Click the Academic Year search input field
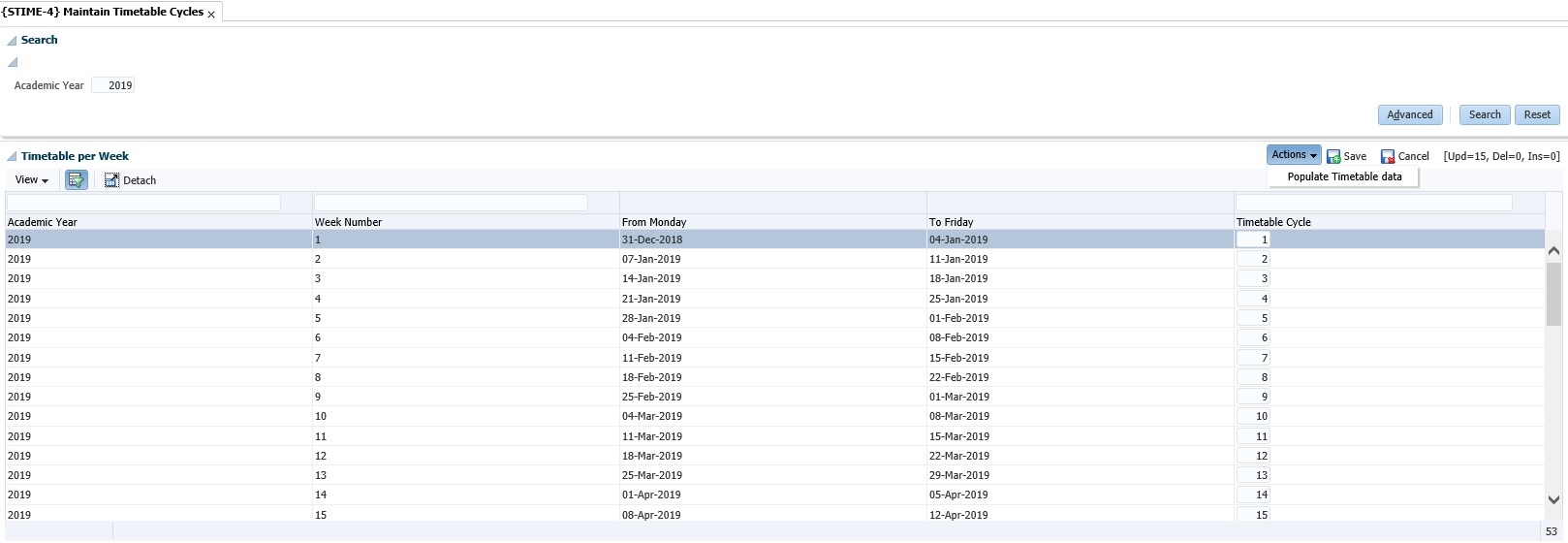This screenshot has height=543, width=1568. point(113,85)
